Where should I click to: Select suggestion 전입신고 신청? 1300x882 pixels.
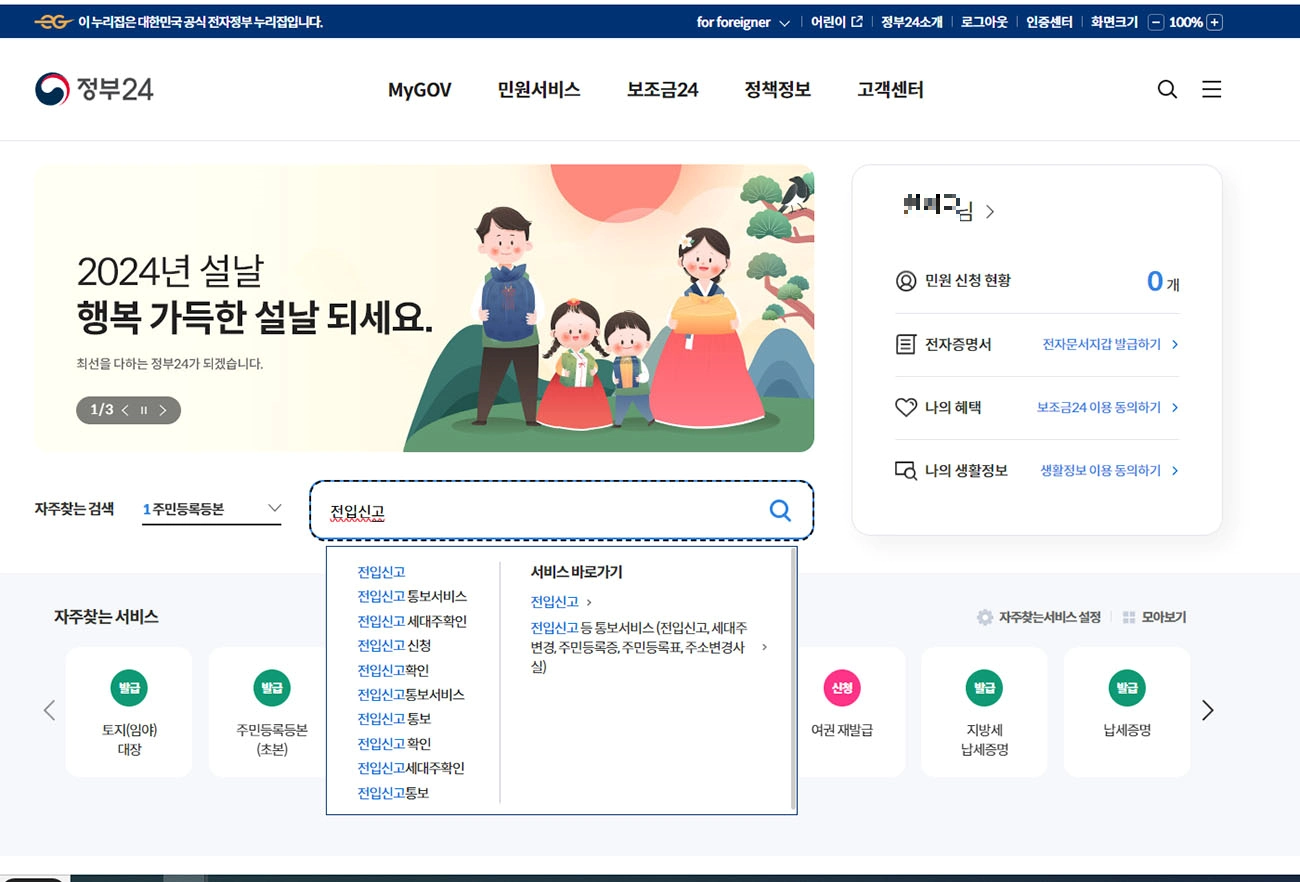[x=394, y=645]
